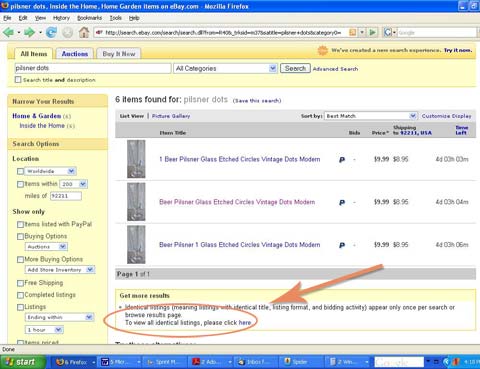Open the Sort by Best Match dropdown
Screen dimensions: 480x369
[371, 116]
